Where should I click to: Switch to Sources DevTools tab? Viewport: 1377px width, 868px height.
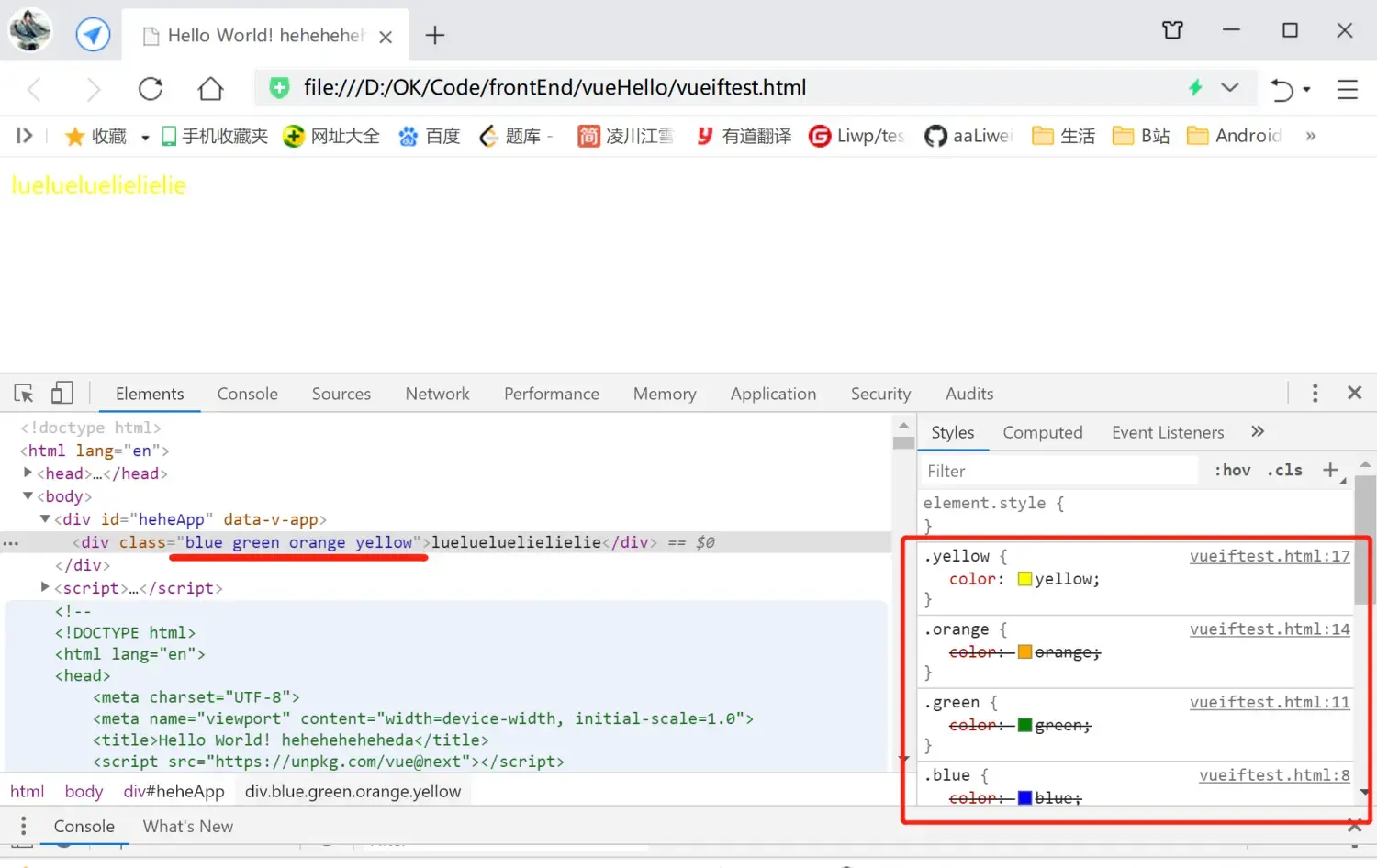[341, 394]
